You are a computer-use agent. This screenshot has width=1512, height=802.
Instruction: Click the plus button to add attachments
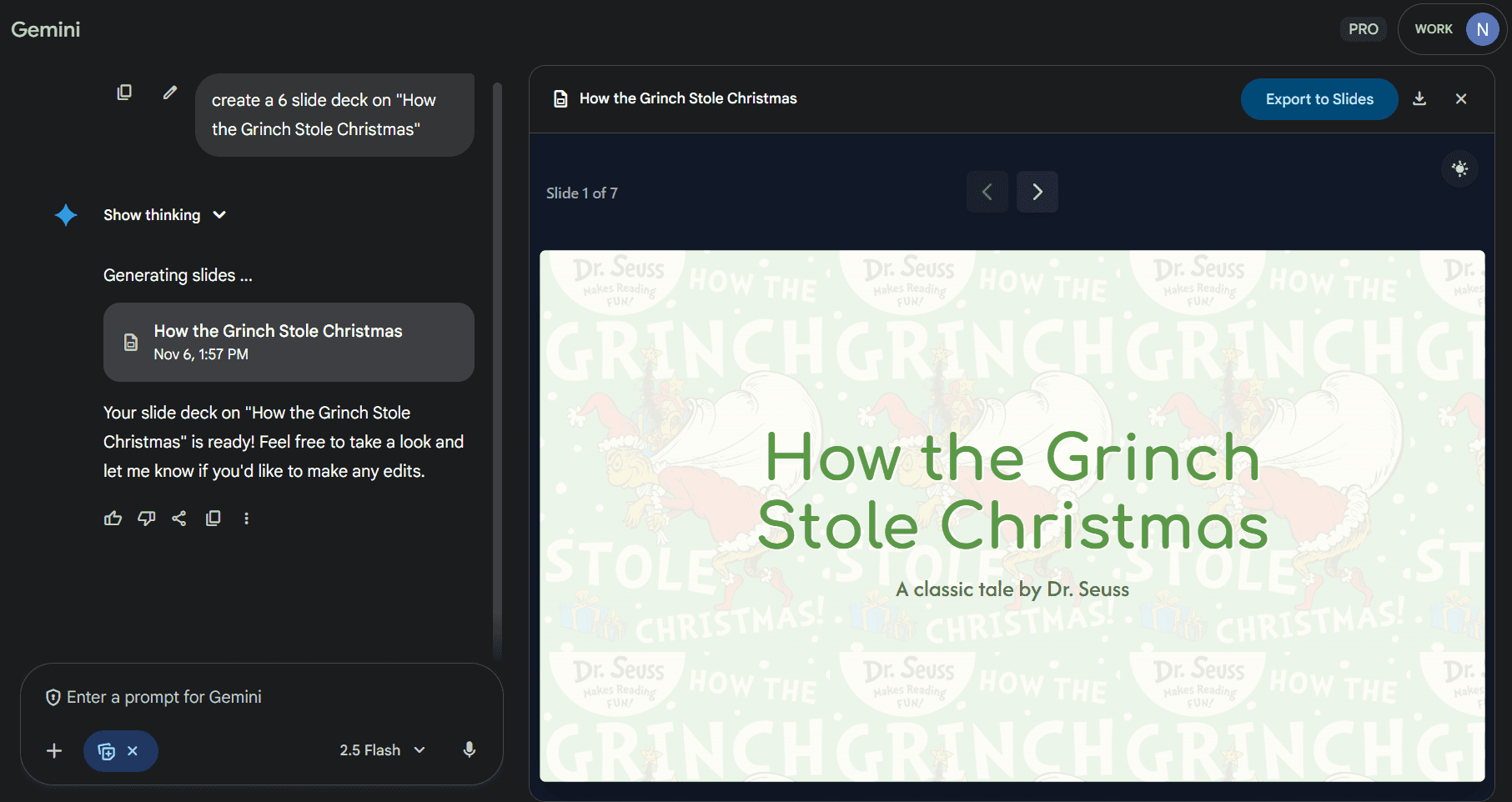point(54,751)
